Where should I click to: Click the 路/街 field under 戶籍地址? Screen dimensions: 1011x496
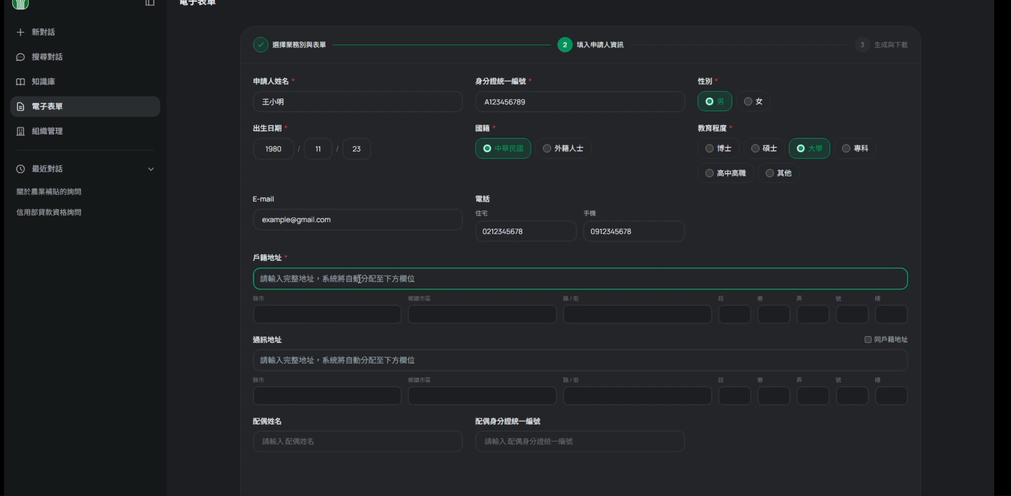coord(638,314)
